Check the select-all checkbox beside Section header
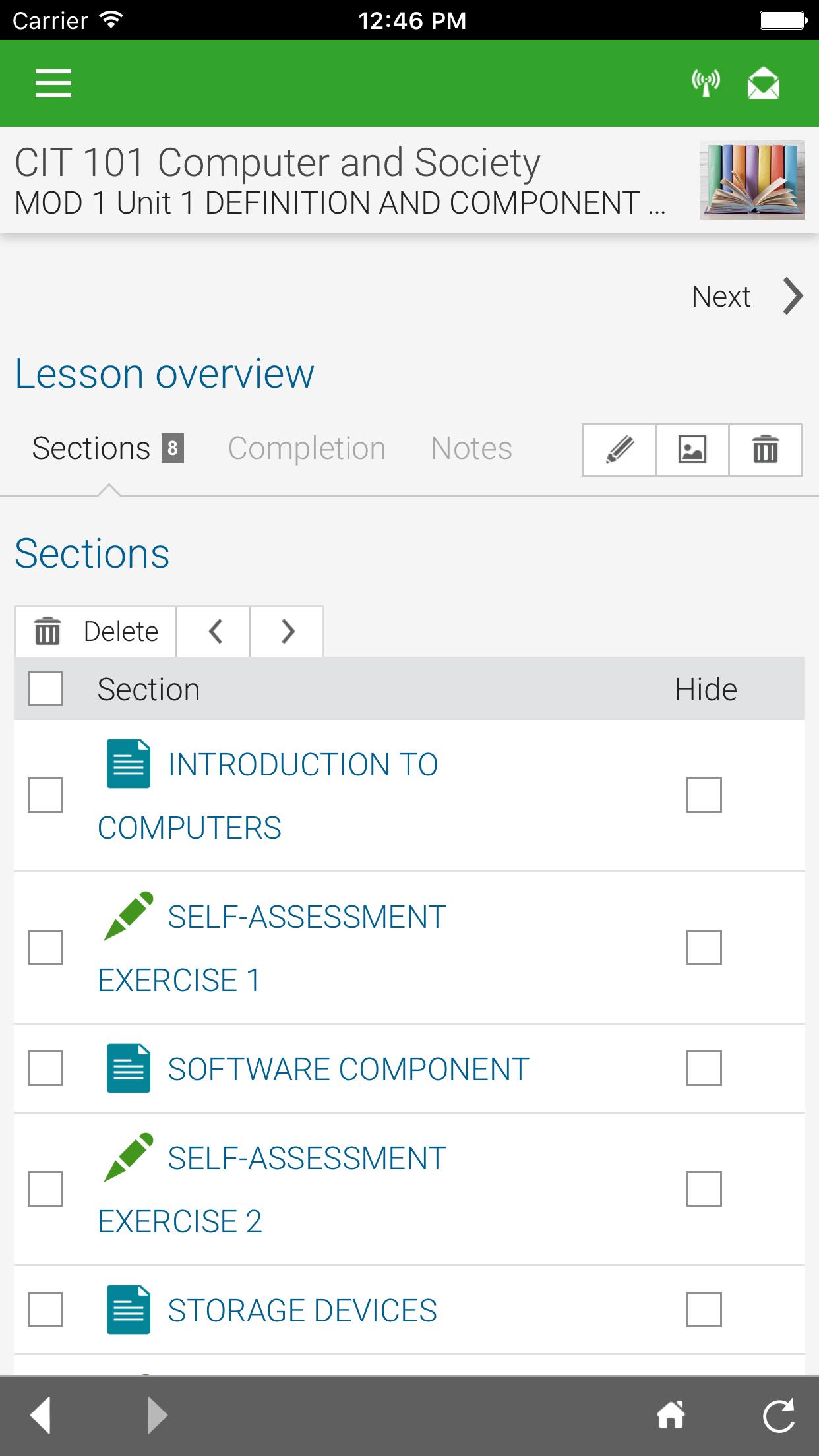This screenshot has height=1456, width=819. [45, 688]
